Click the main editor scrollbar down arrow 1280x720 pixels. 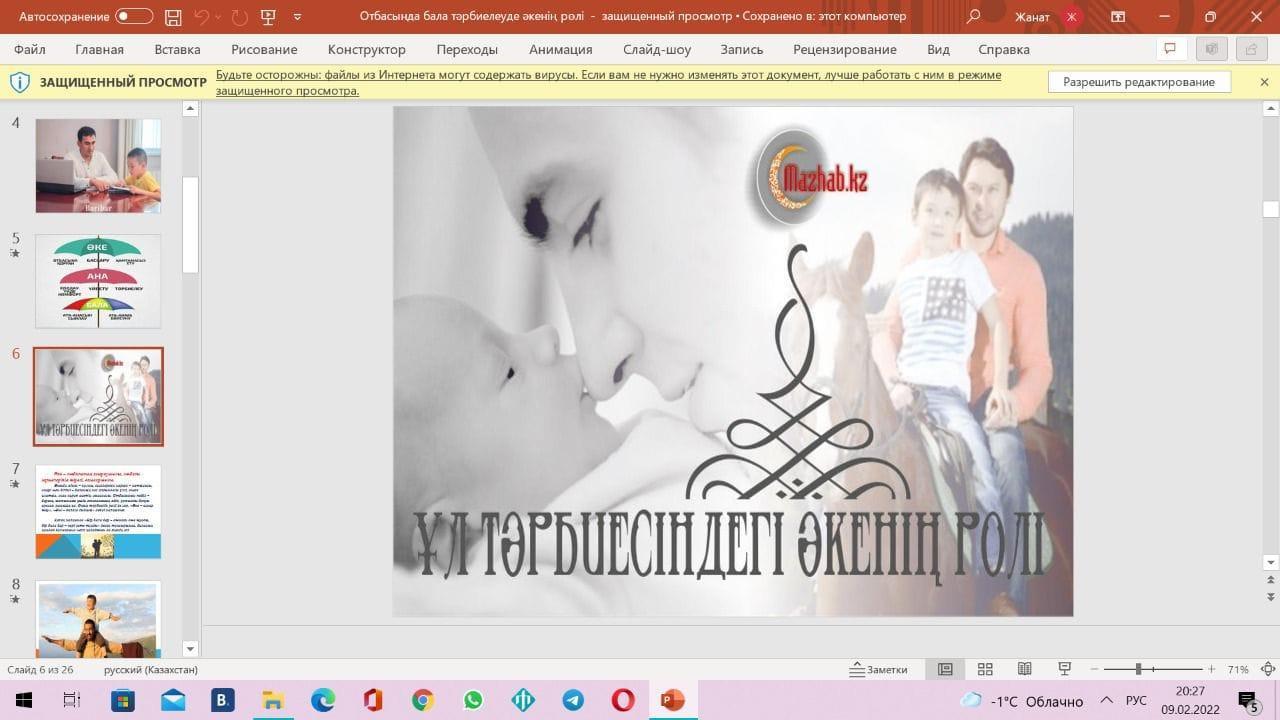pyautogui.click(x=1271, y=562)
